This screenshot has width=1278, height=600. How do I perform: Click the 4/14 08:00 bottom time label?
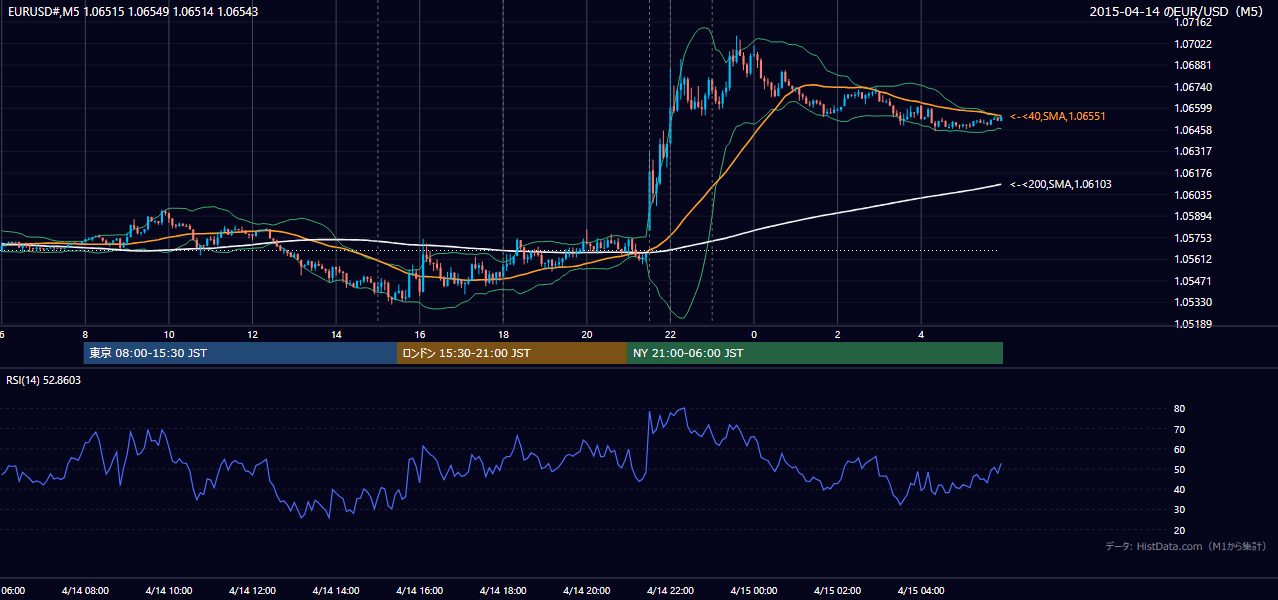pyautogui.click(x=85, y=591)
